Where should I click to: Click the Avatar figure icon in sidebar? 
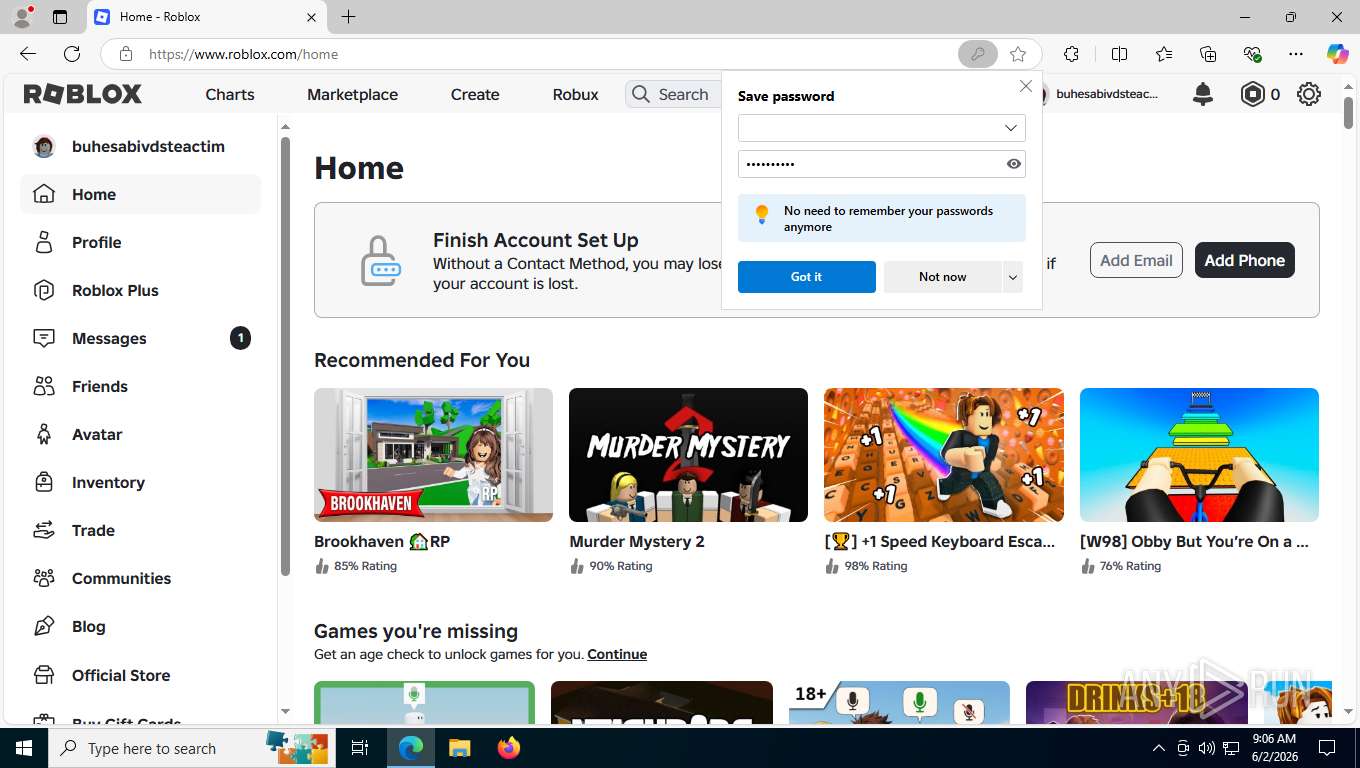coord(43,434)
